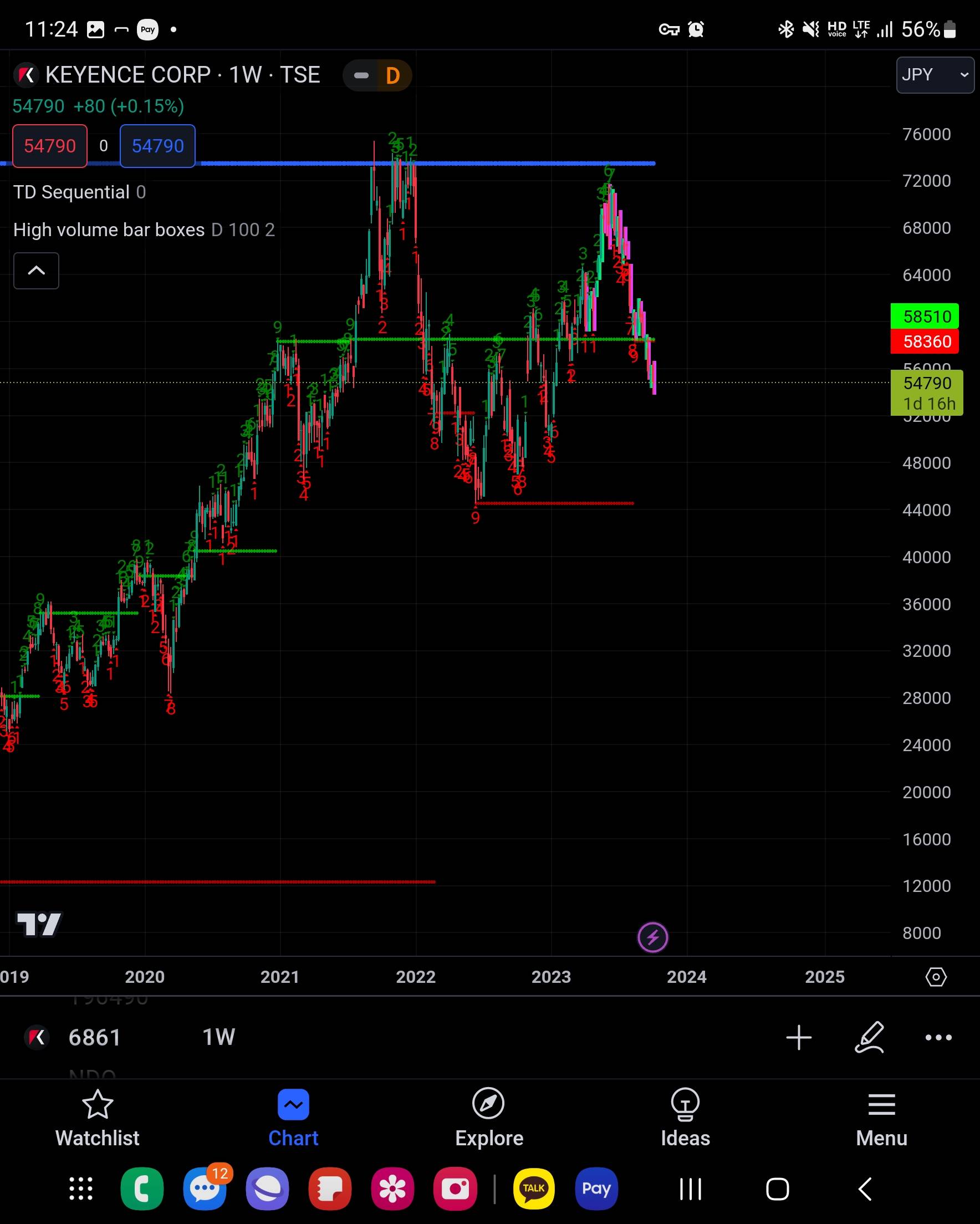Open the three-dot more options menu
Image resolution: width=980 pixels, height=1224 pixels.
pyautogui.click(x=938, y=1037)
